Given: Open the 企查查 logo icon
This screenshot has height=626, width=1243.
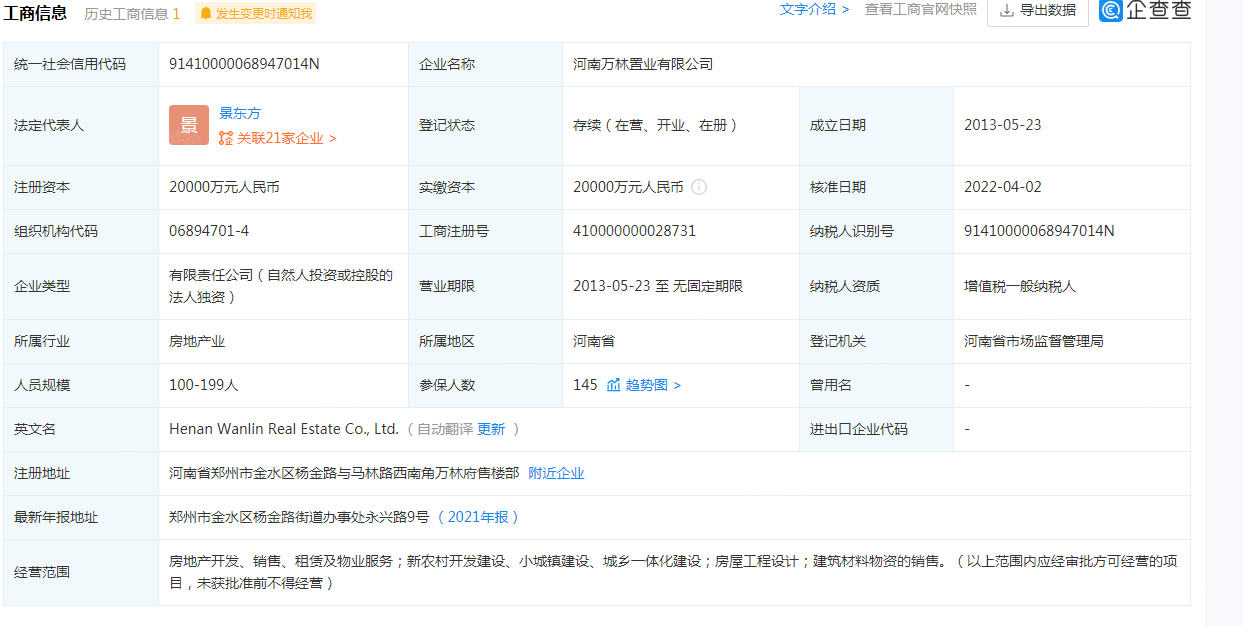Looking at the screenshot, I should coord(1110,10).
